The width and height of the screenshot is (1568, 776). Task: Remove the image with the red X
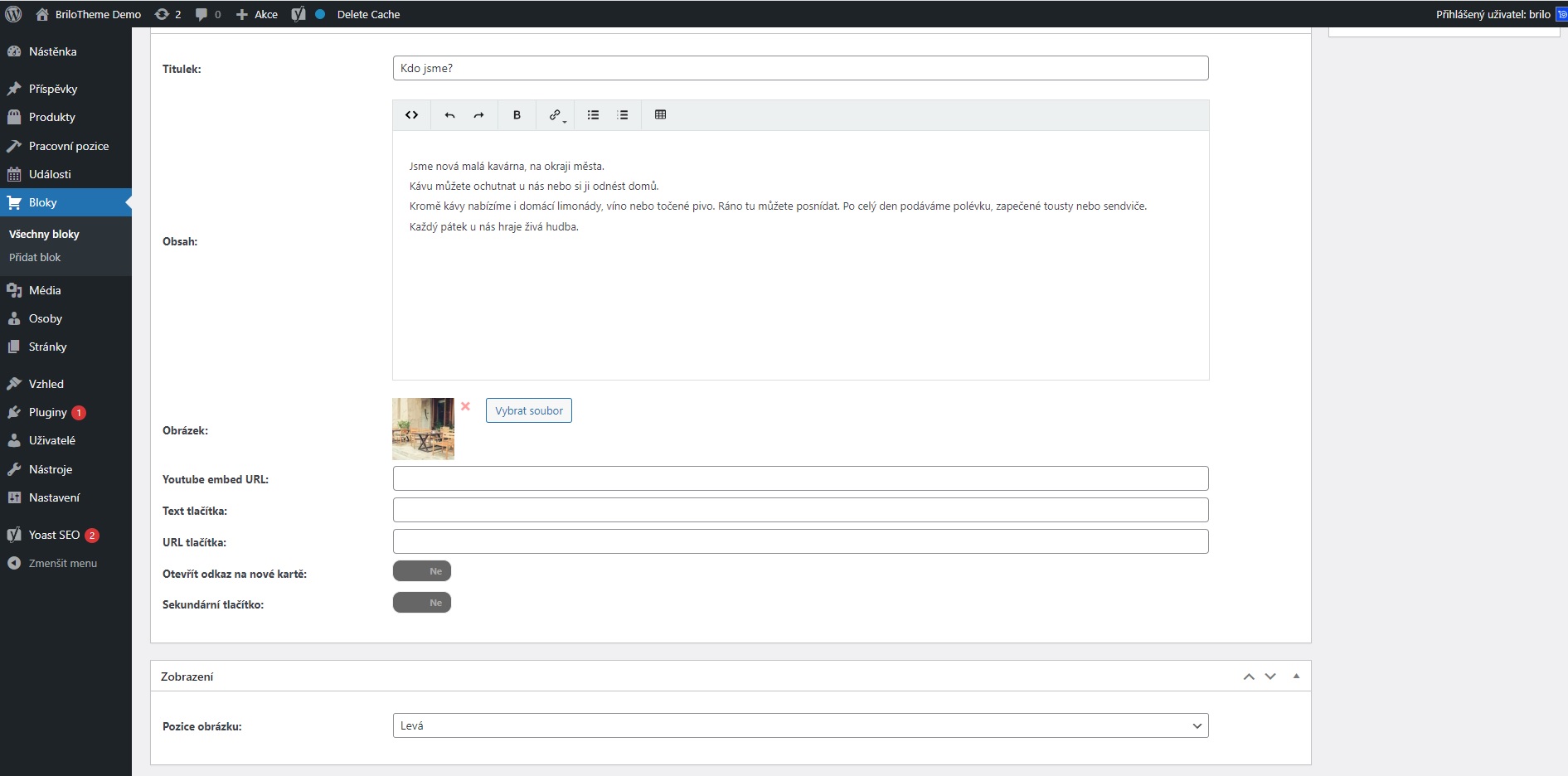click(x=465, y=406)
